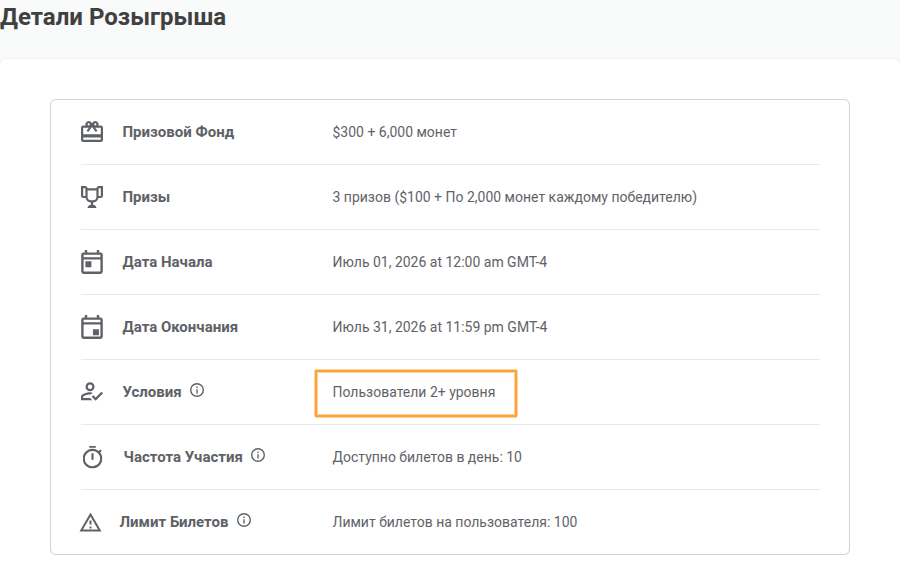Click Лимит билетов на пользователя: 100 text
The width and height of the screenshot is (900, 561).
pos(455,522)
